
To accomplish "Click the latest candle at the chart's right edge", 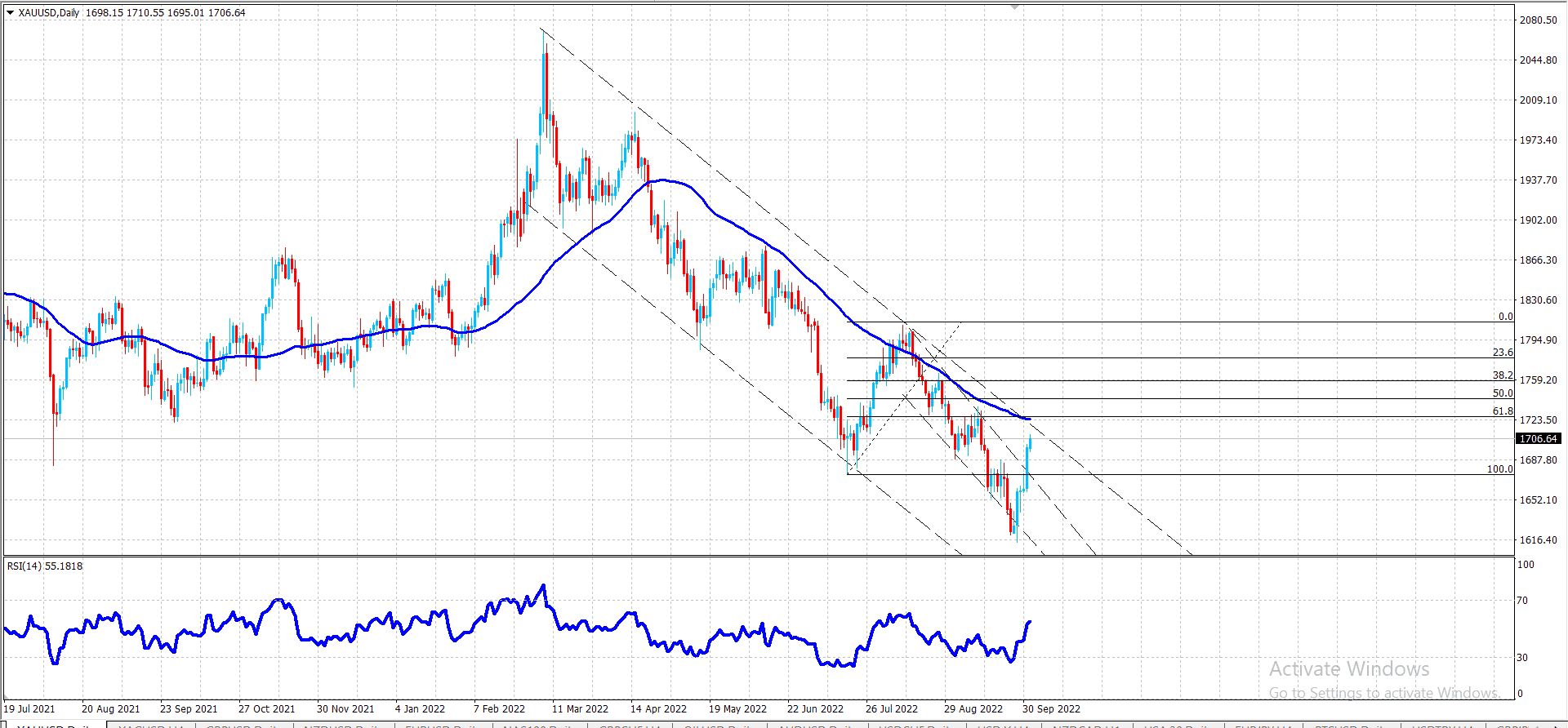I will click(1030, 443).
